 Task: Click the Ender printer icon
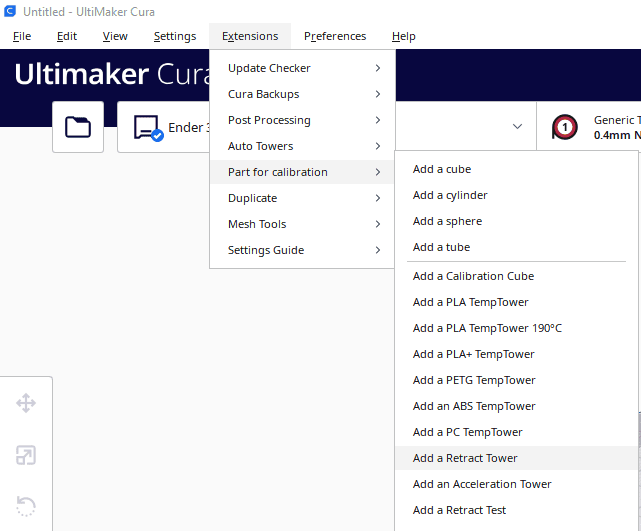[x=149, y=128]
